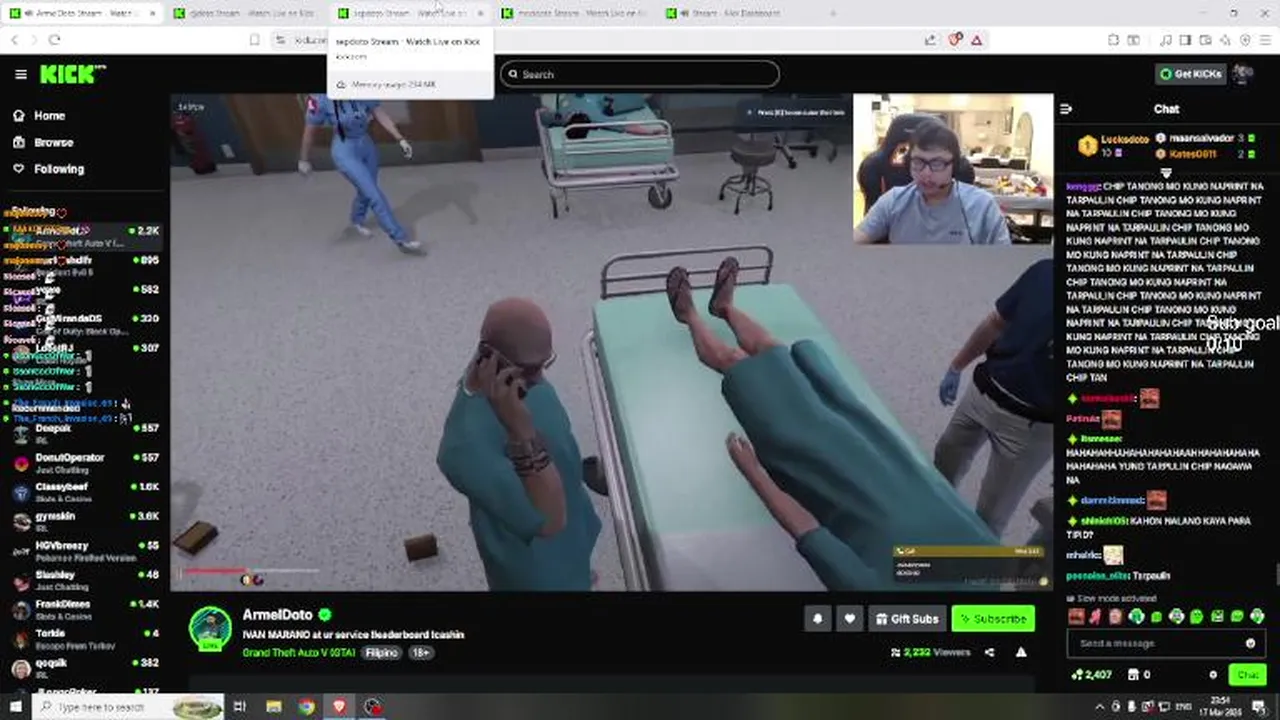Share the stream via share icon

pos(989,652)
